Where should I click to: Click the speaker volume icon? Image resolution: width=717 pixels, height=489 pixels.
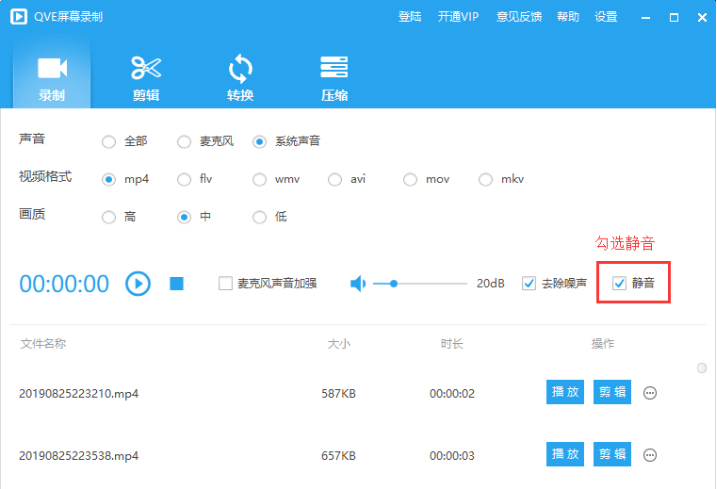coord(358,284)
